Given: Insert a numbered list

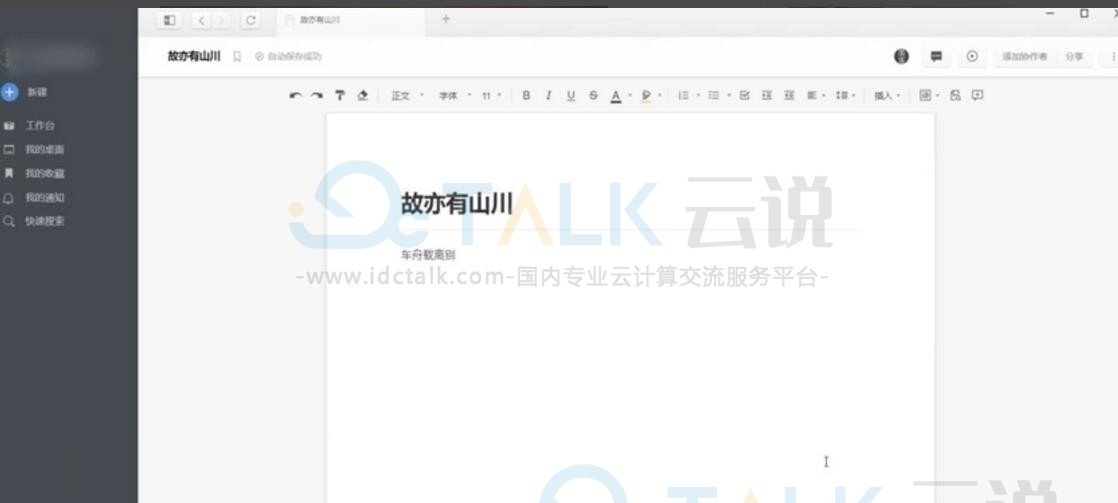Looking at the screenshot, I should [x=683, y=95].
